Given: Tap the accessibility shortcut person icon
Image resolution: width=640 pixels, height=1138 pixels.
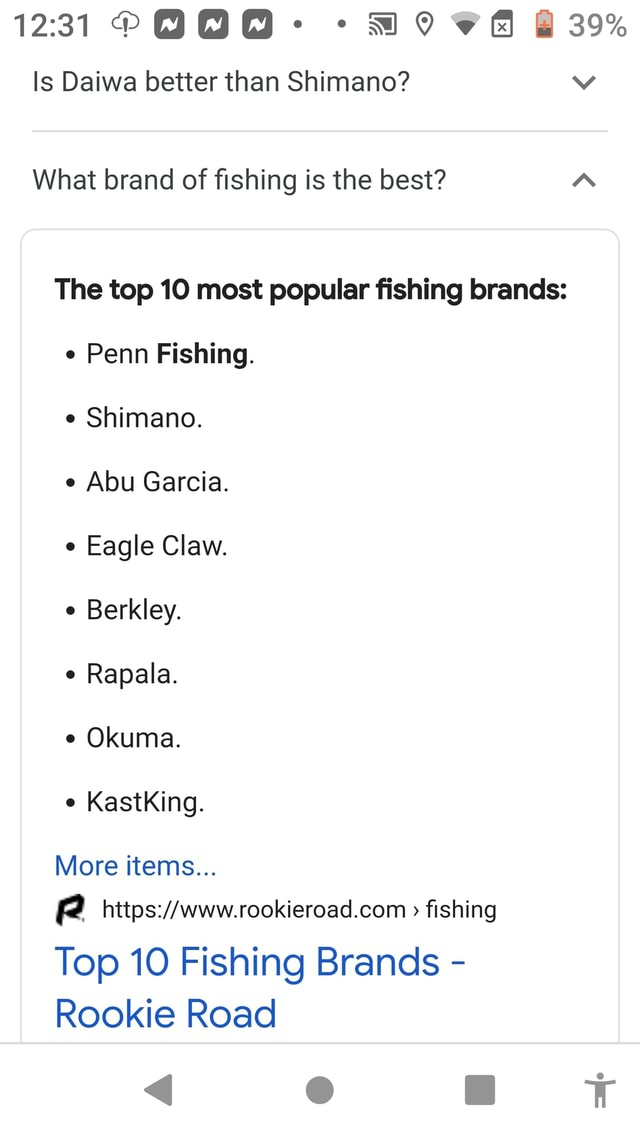Looking at the screenshot, I should tap(599, 1090).
